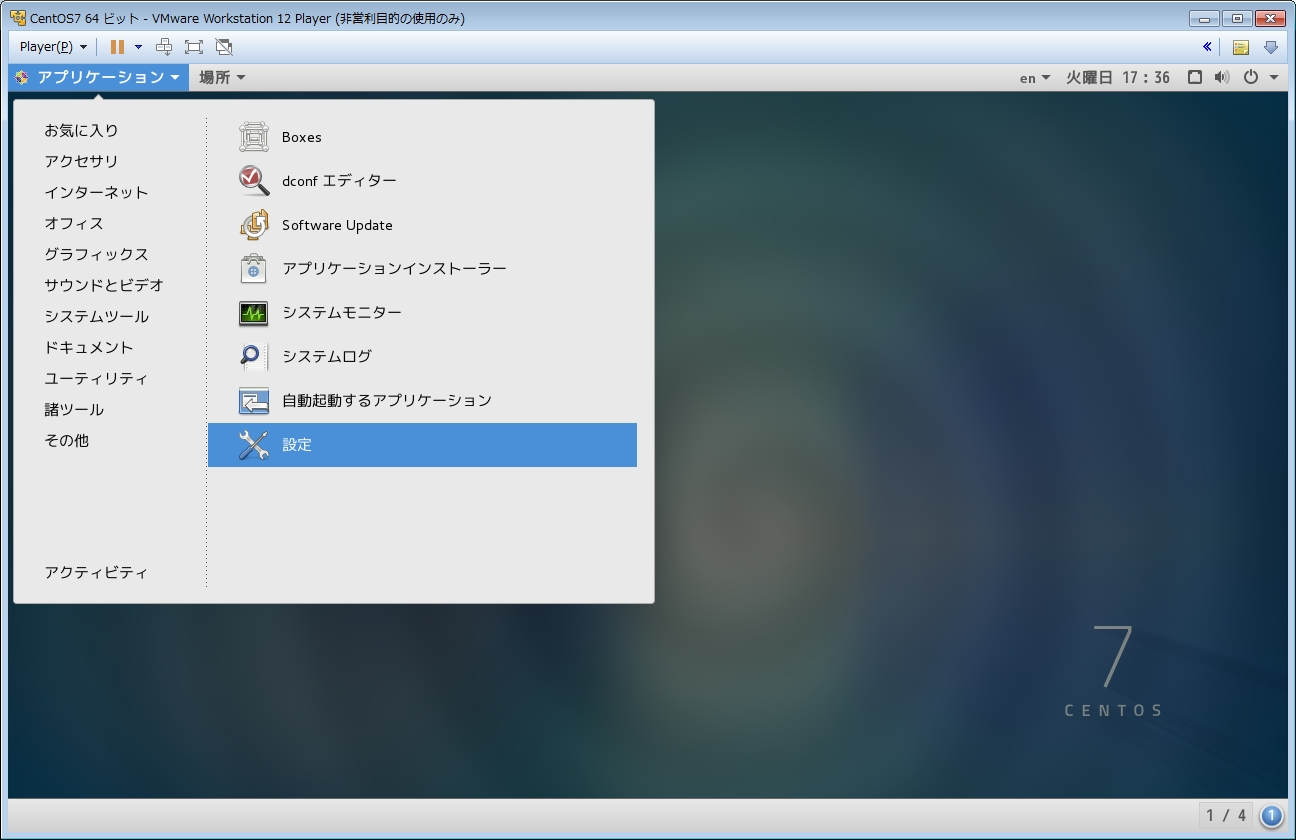
Task: Open システムモニター (System Monitor)
Action: 341,313
